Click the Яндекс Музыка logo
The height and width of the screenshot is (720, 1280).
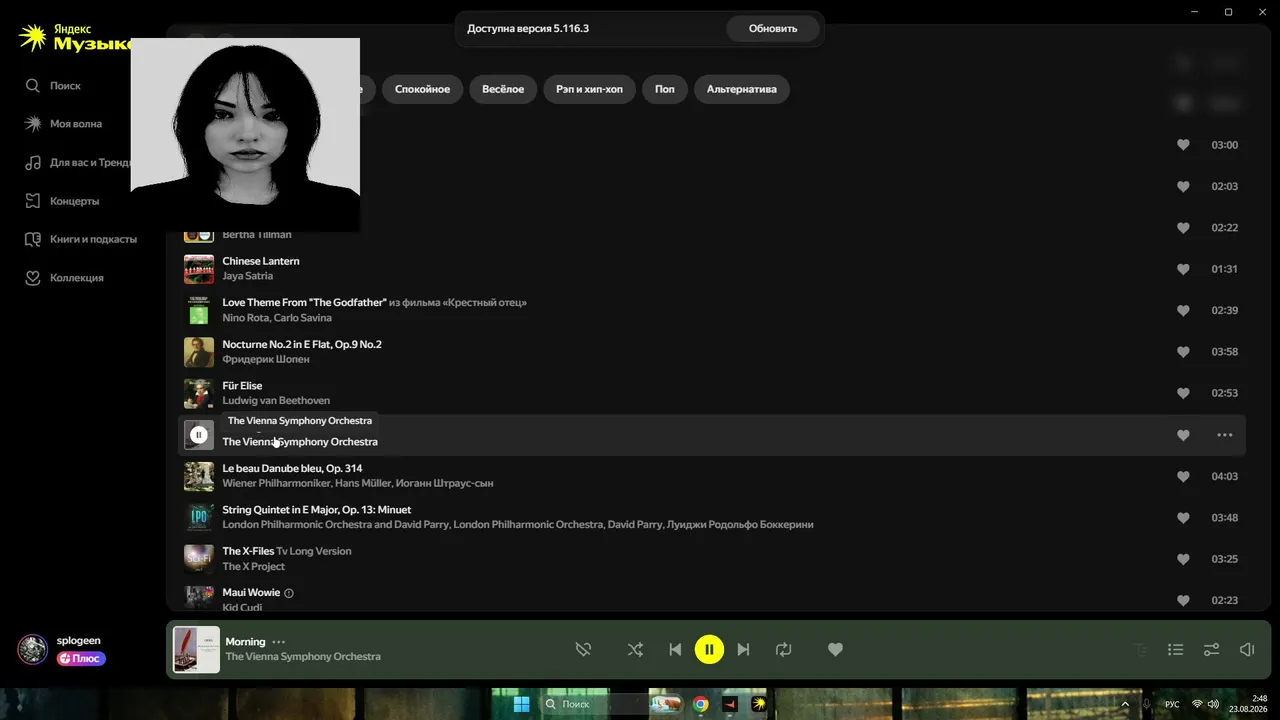(x=75, y=38)
